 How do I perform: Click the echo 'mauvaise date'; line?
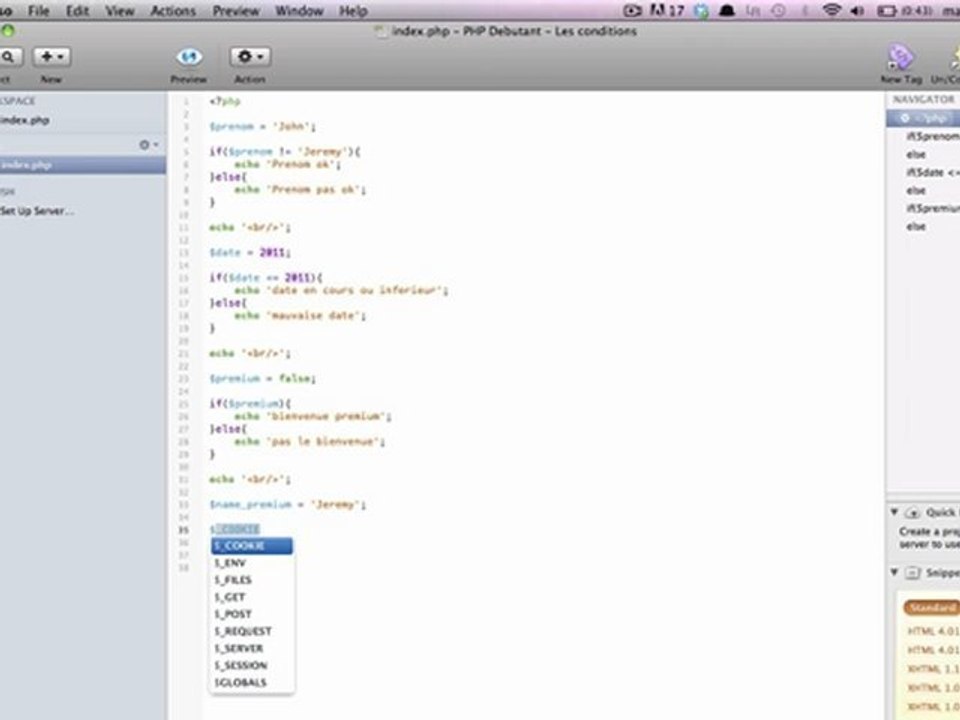[300, 316]
